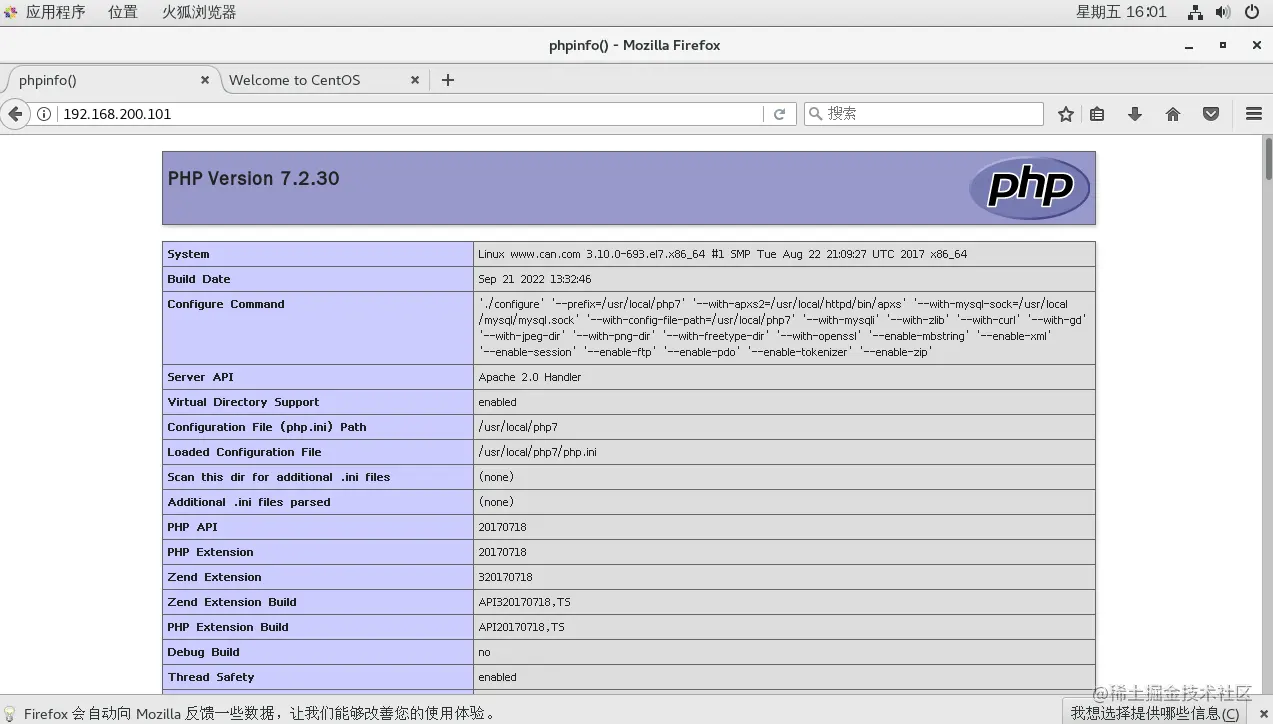Go to Firefox home page icon
This screenshot has height=724, width=1273.
click(x=1173, y=114)
